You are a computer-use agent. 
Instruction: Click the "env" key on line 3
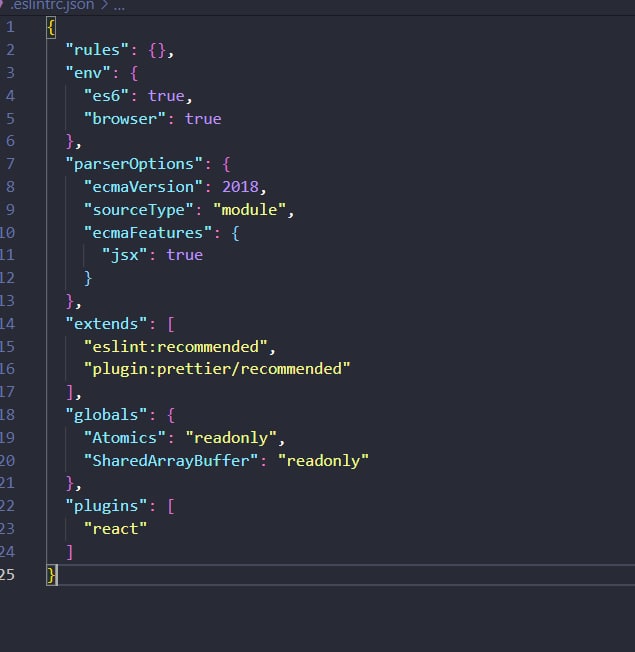[x=88, y=73]
